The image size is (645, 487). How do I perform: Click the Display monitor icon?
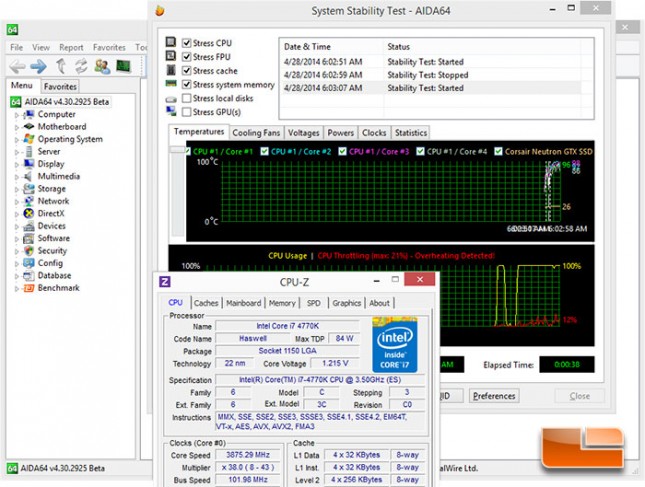click(28, 164)
